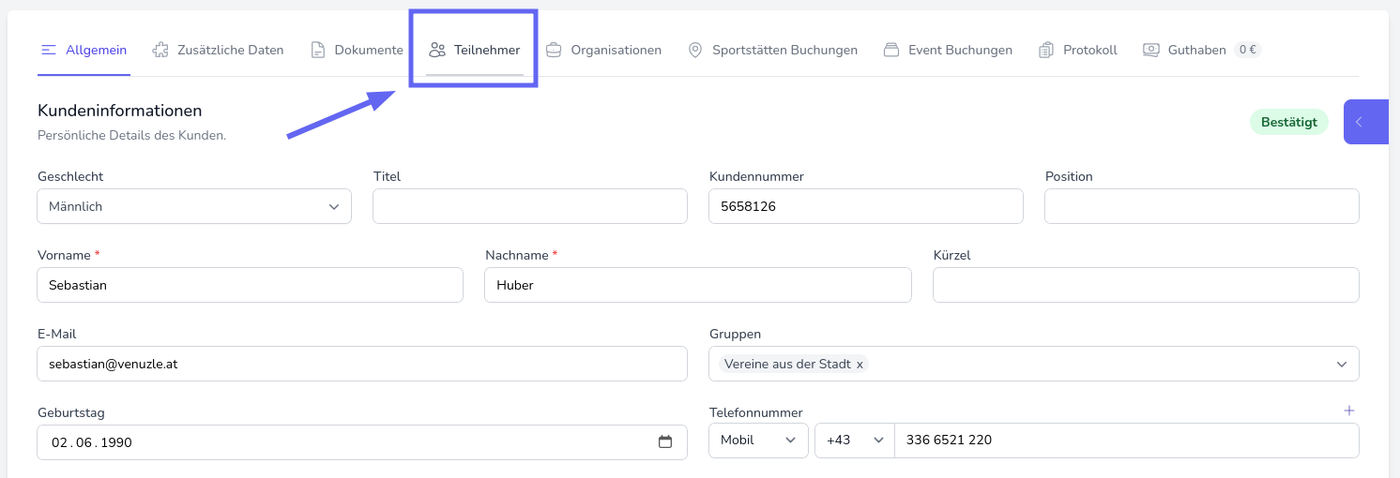This screenshot has height=478, width=1400.
Task: Click the Vorname input field
Action: coord(250,285)
